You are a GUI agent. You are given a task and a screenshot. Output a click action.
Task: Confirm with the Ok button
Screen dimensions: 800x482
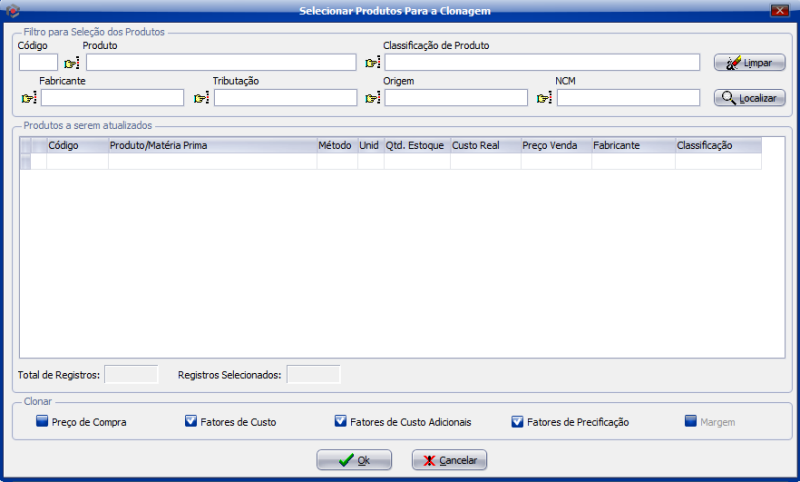(354, 460)
